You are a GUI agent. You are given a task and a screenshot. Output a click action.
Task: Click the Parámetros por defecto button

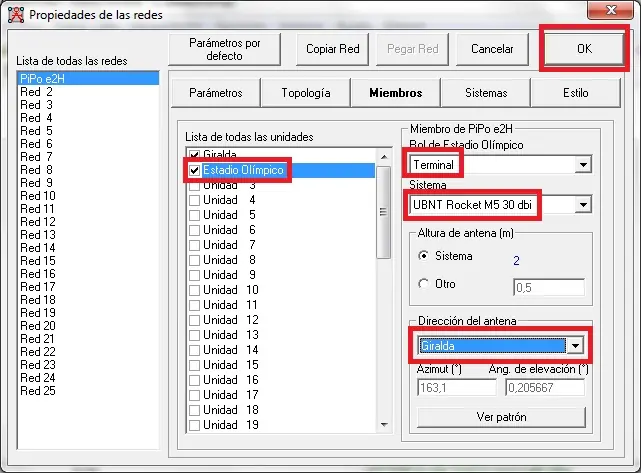tap(224, 49)
